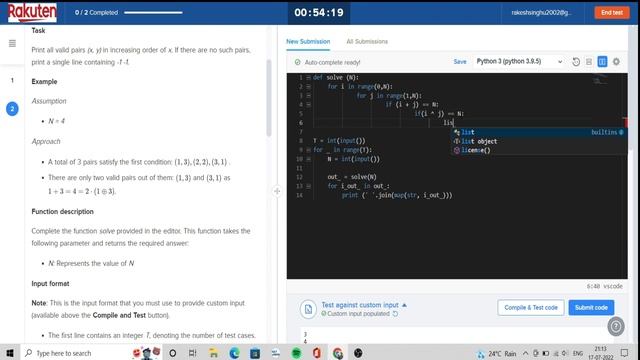Fold code at line 2 for loop
This screenshot has height=360, width=640.
309,87
